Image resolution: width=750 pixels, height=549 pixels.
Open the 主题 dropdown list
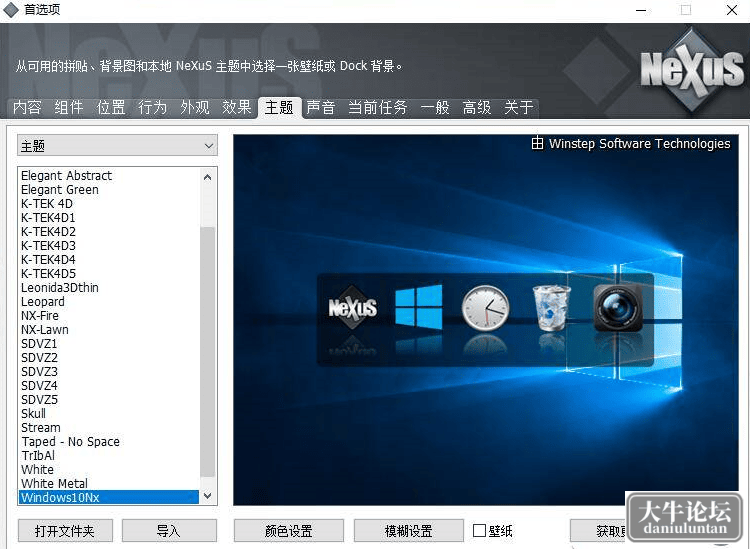[x=117, y=145]
